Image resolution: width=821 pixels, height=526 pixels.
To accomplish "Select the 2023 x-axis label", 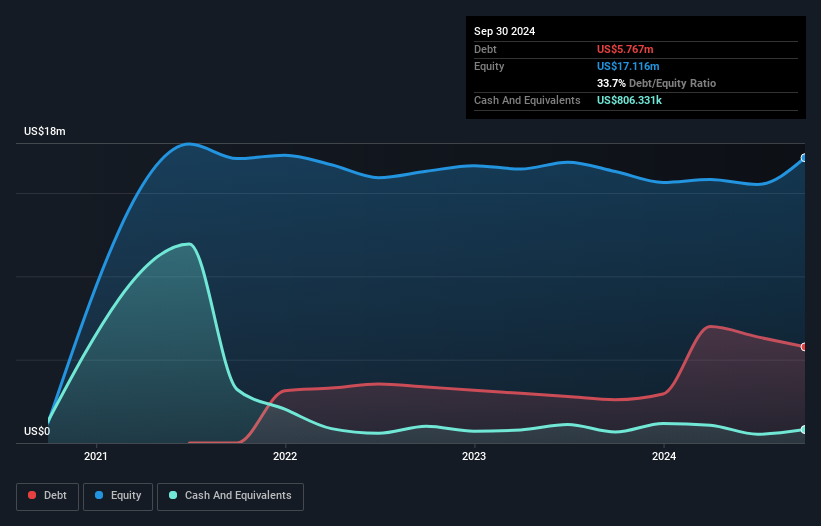I will pyautogui.click(x=474, y=456).
